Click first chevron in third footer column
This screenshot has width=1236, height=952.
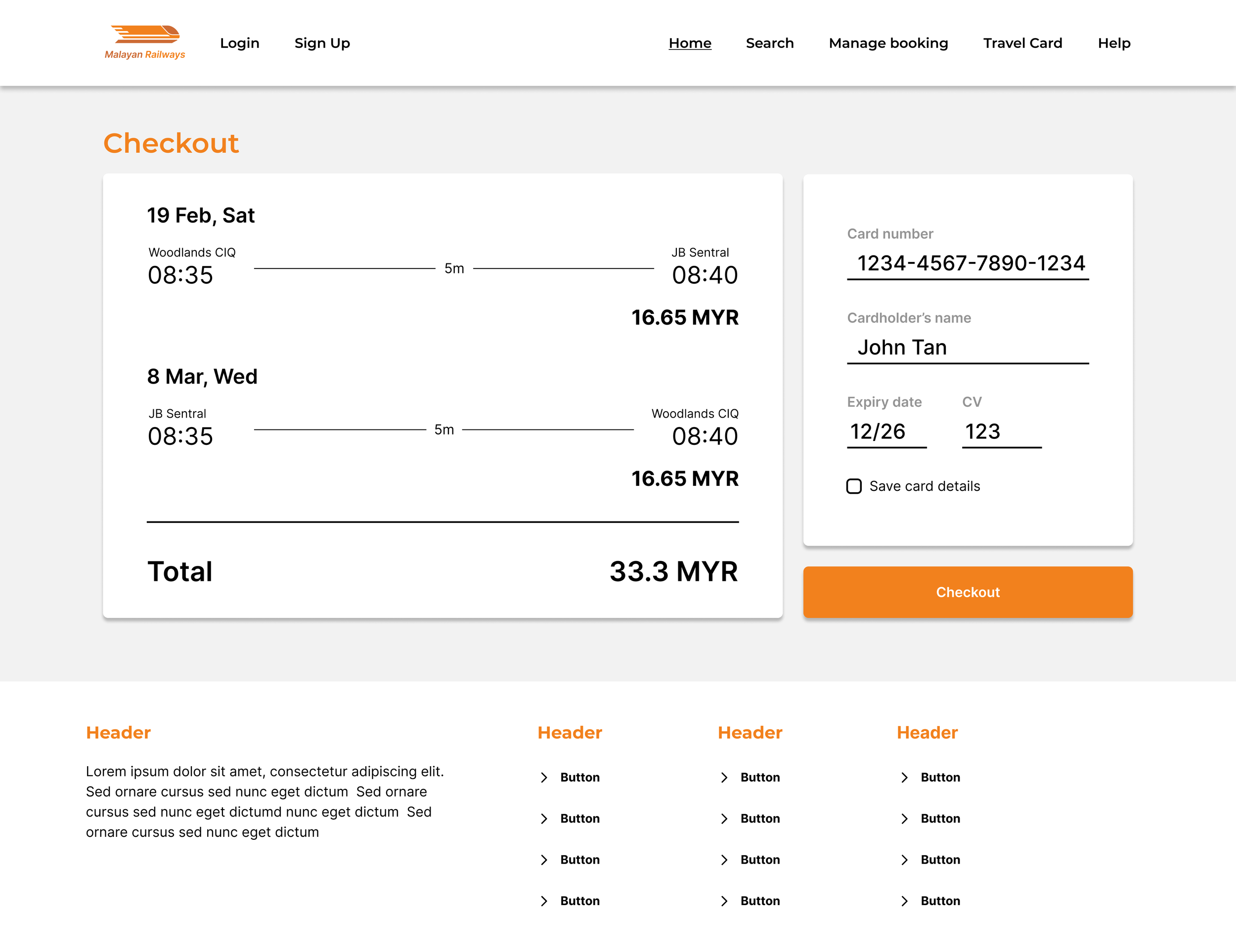[x=724, y=777]
